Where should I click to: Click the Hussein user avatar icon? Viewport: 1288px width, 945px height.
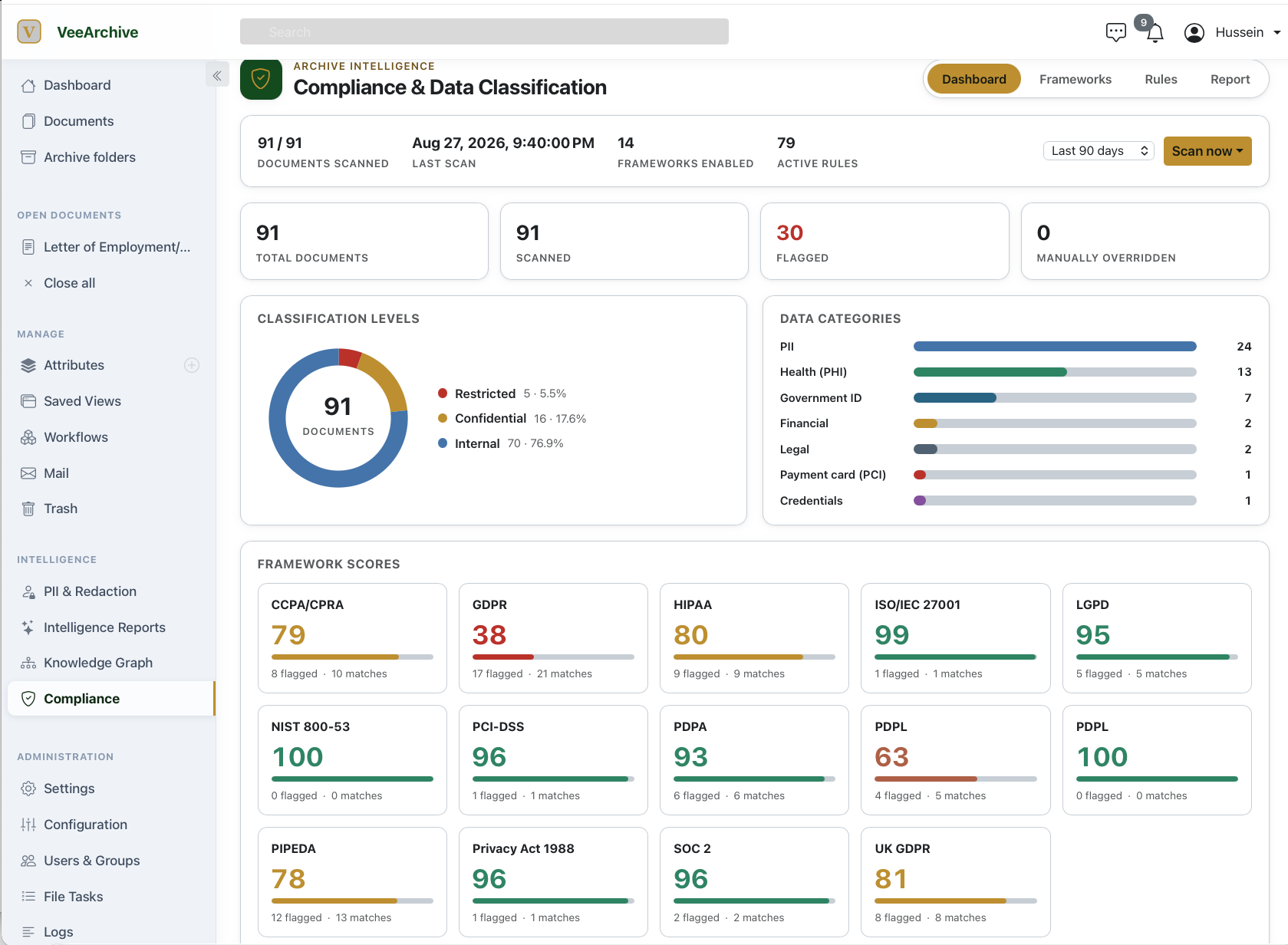click(x=1194, y=32)
